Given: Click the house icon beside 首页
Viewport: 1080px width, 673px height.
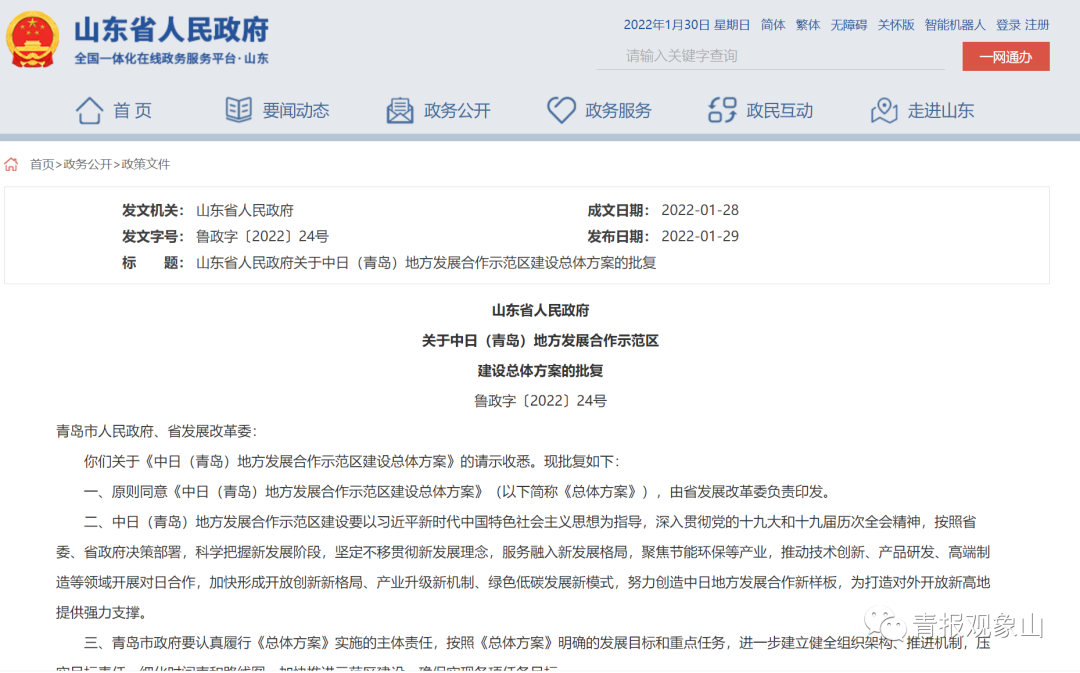Looking at the screenshot, I should pyautogui.click(x=90, y=110).
